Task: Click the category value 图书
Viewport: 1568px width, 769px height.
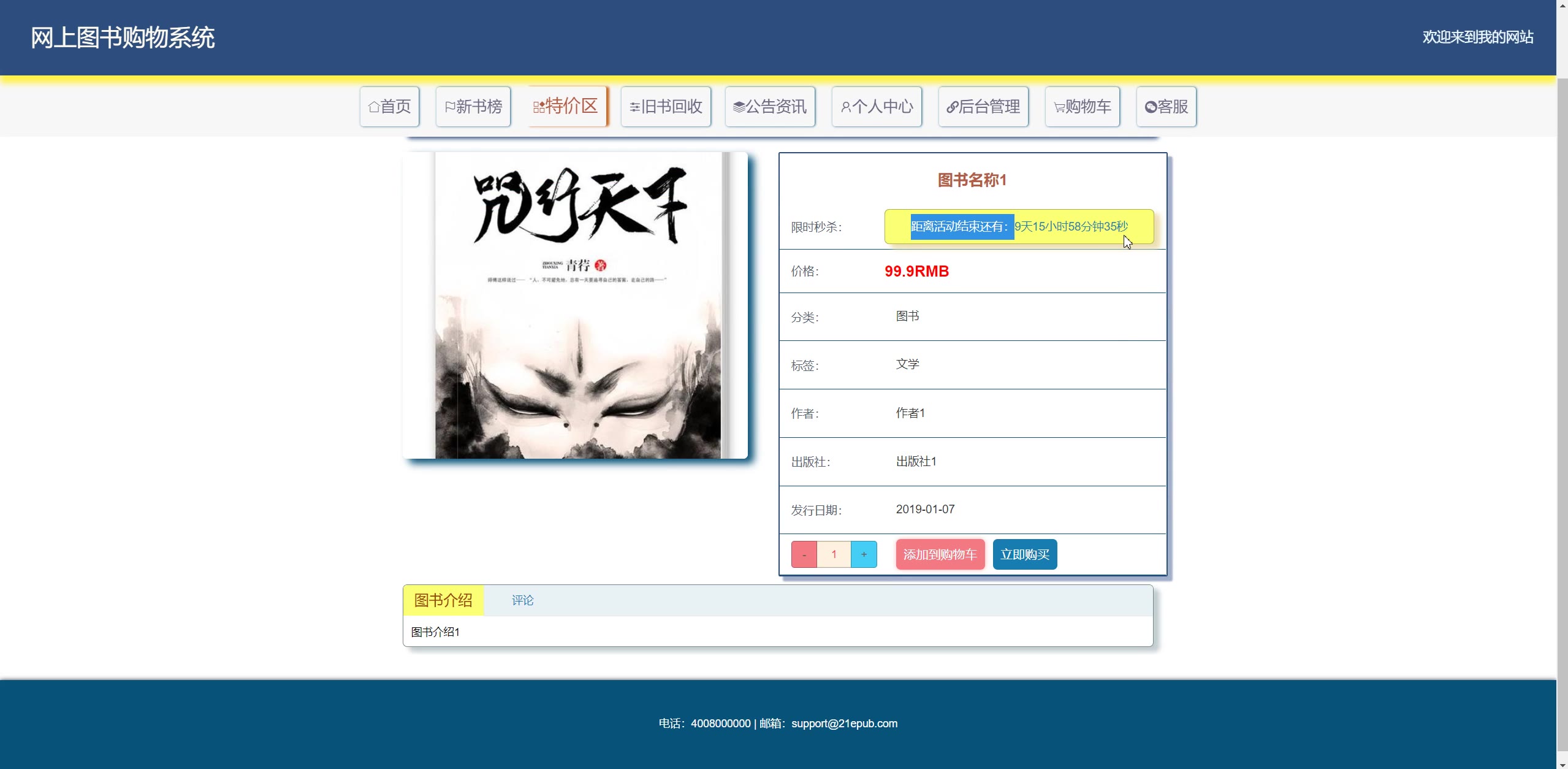Action: (907, 316)
